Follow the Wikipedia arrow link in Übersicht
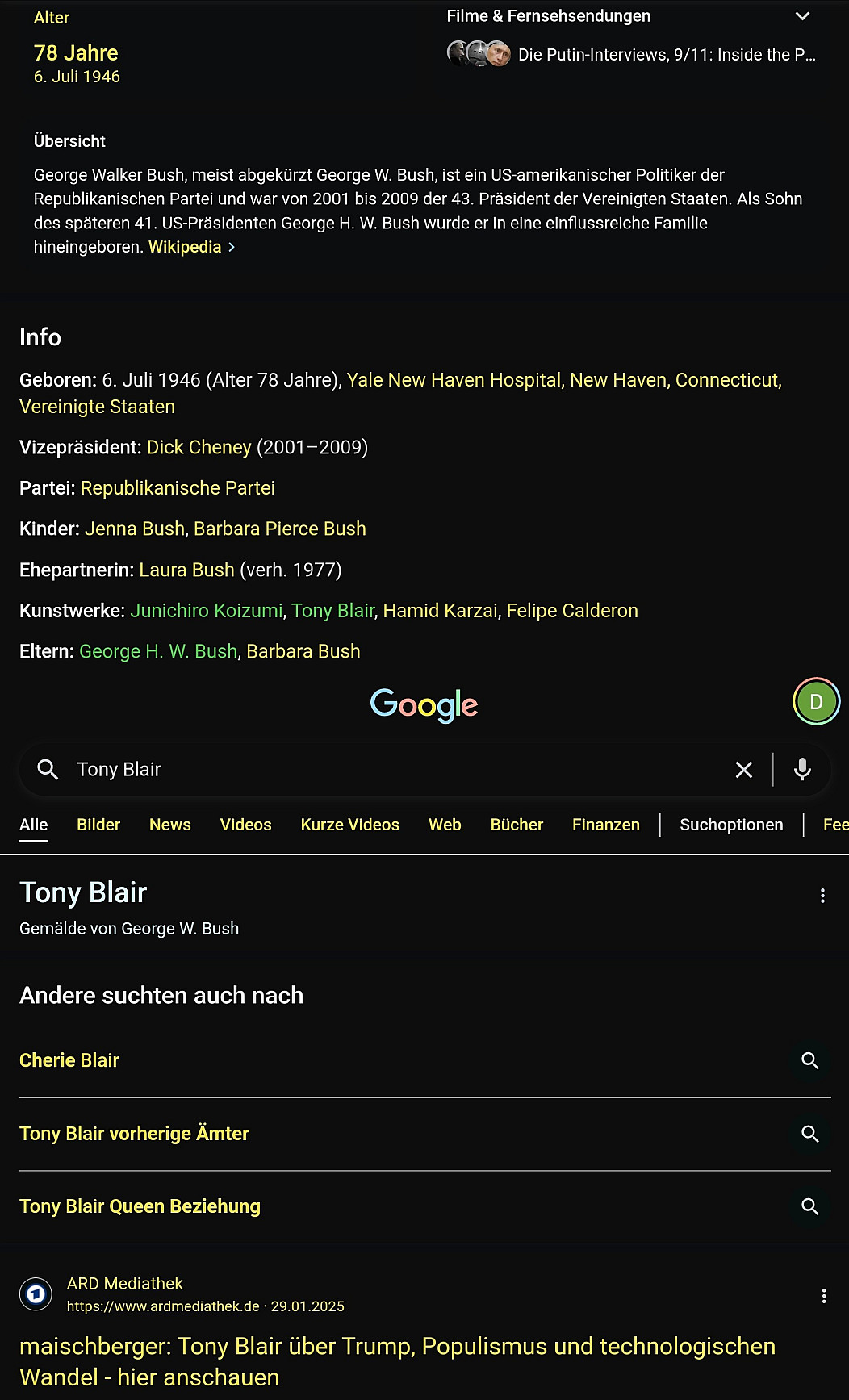 191,247
